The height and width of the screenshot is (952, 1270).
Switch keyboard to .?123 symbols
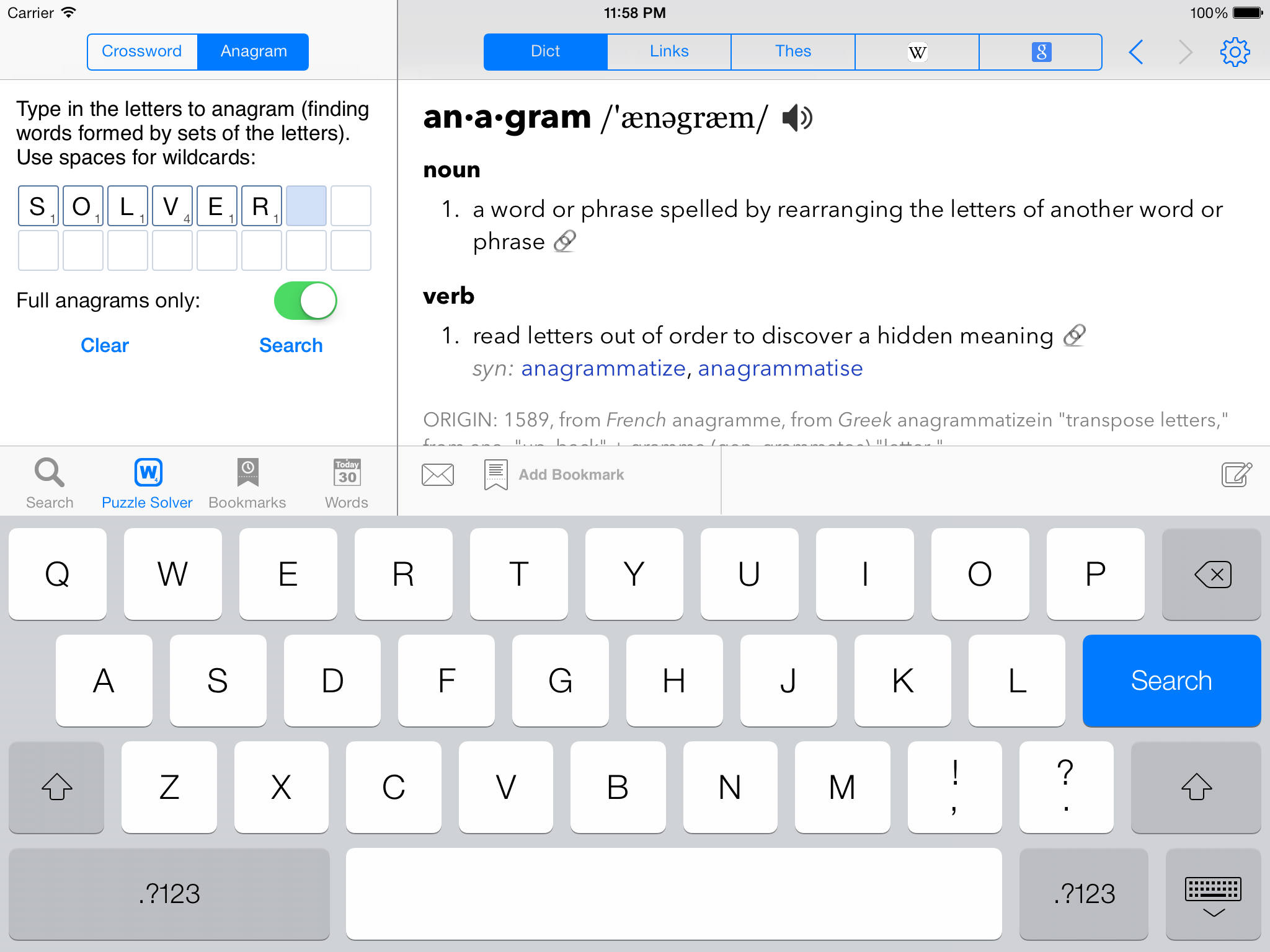(169, 894)
